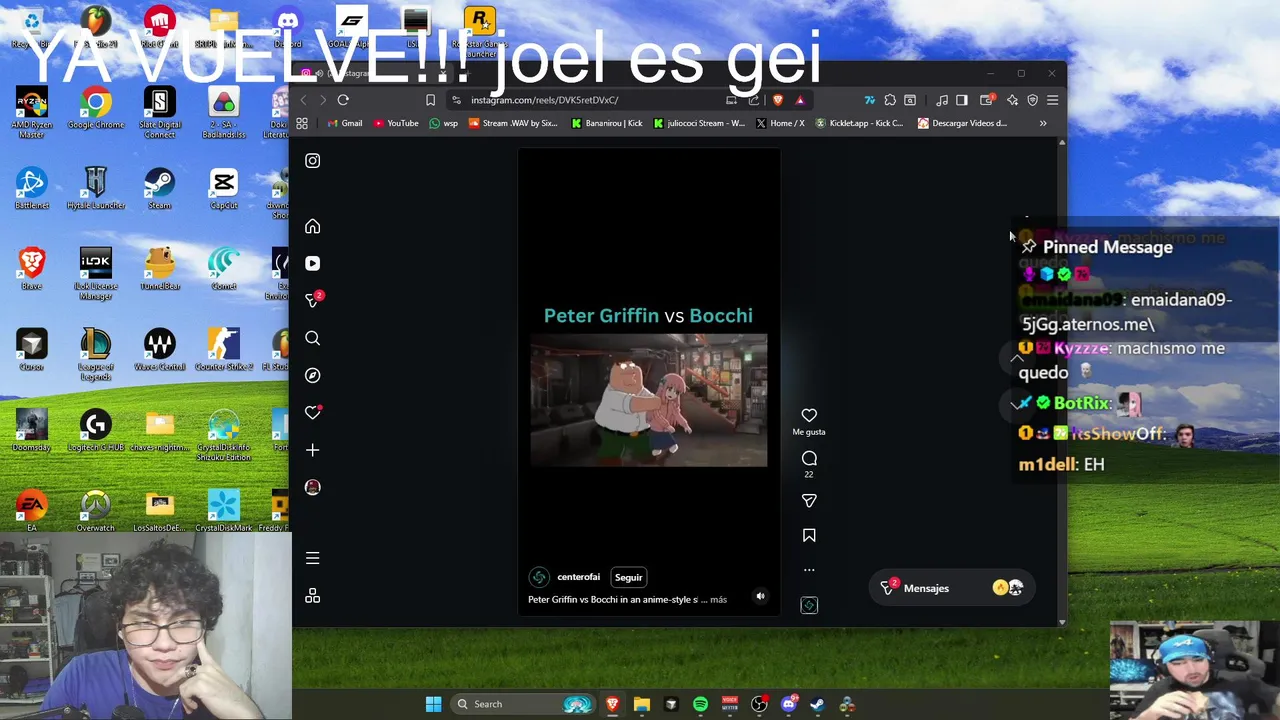1280x720 pixels.
Task: Open Brave Rewards triangle icon
Action: [800, 100]
